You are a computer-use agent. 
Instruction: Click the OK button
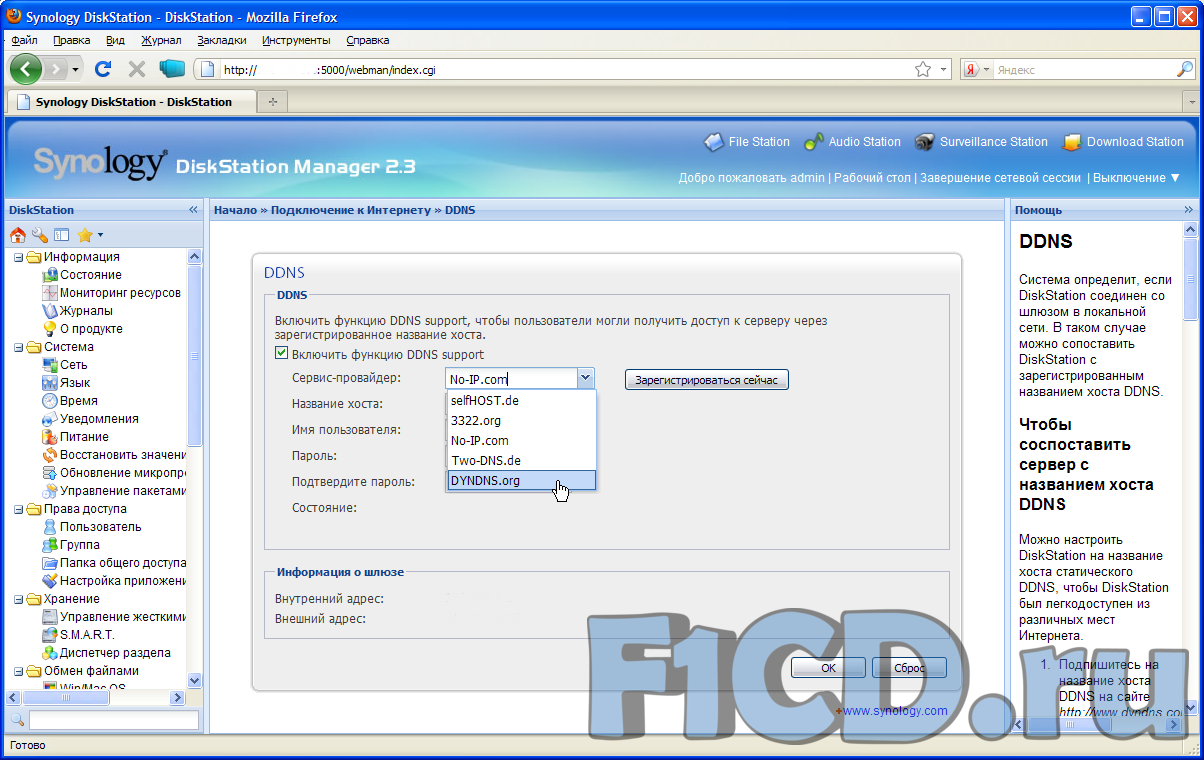(828, 668)
